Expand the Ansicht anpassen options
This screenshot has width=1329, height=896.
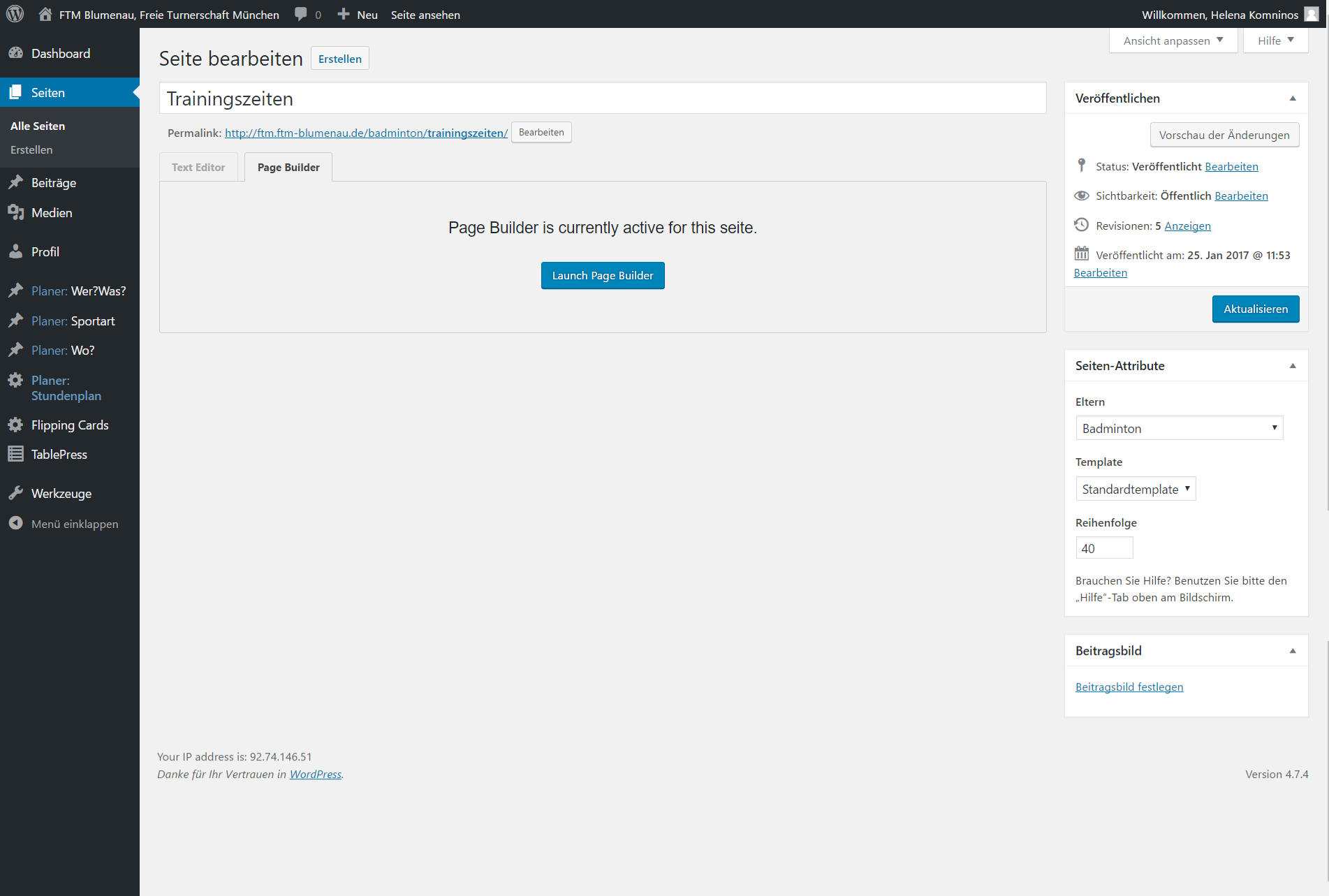(1173, 41)
